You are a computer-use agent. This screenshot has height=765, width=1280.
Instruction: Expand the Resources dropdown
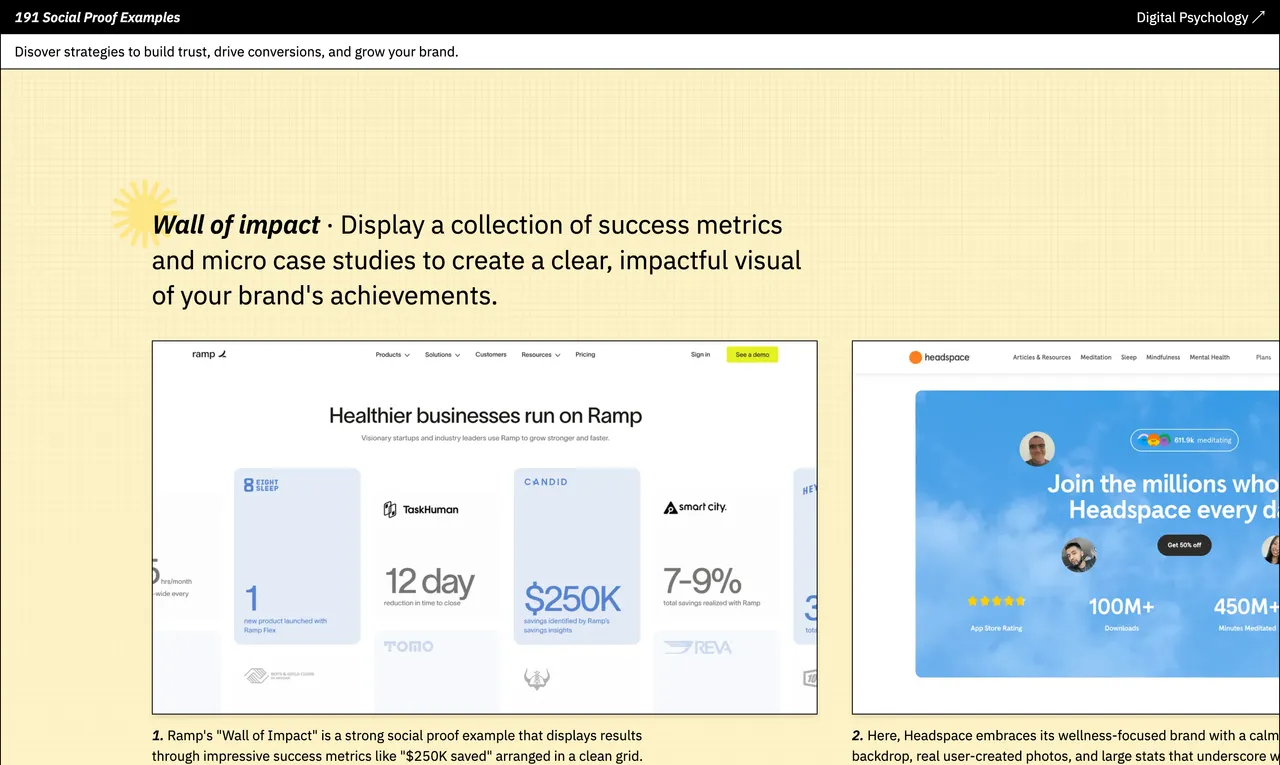(x=540, y=354)
